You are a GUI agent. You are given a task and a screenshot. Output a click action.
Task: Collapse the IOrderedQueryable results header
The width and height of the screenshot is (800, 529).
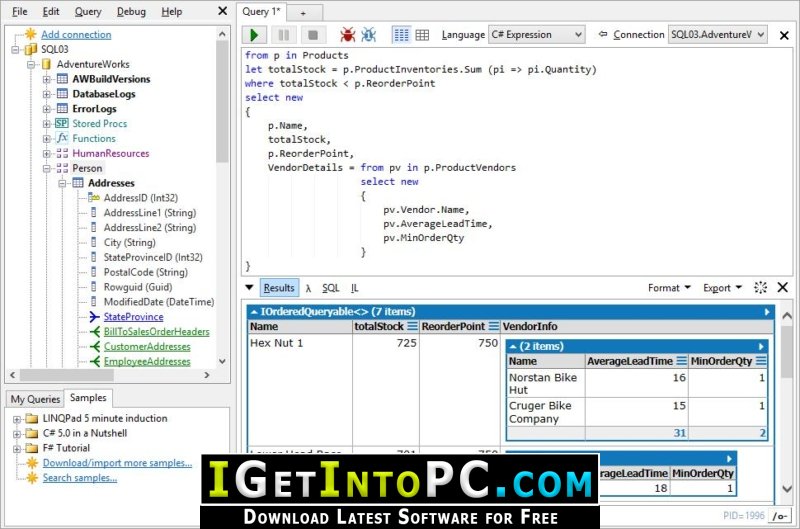point(254,312)
